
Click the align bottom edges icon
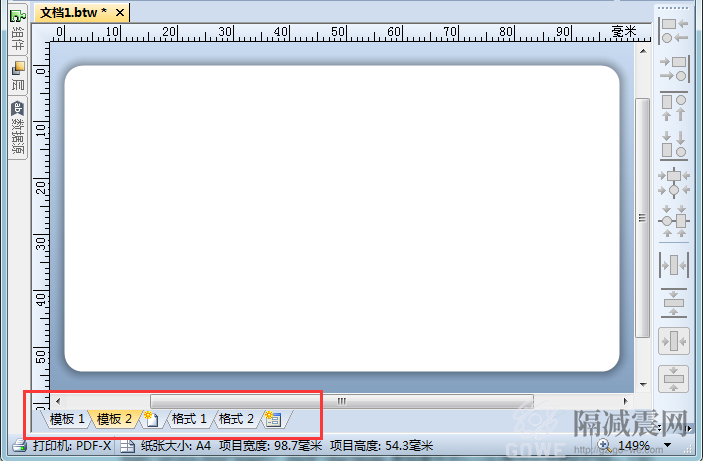click(x=674, y=144)
